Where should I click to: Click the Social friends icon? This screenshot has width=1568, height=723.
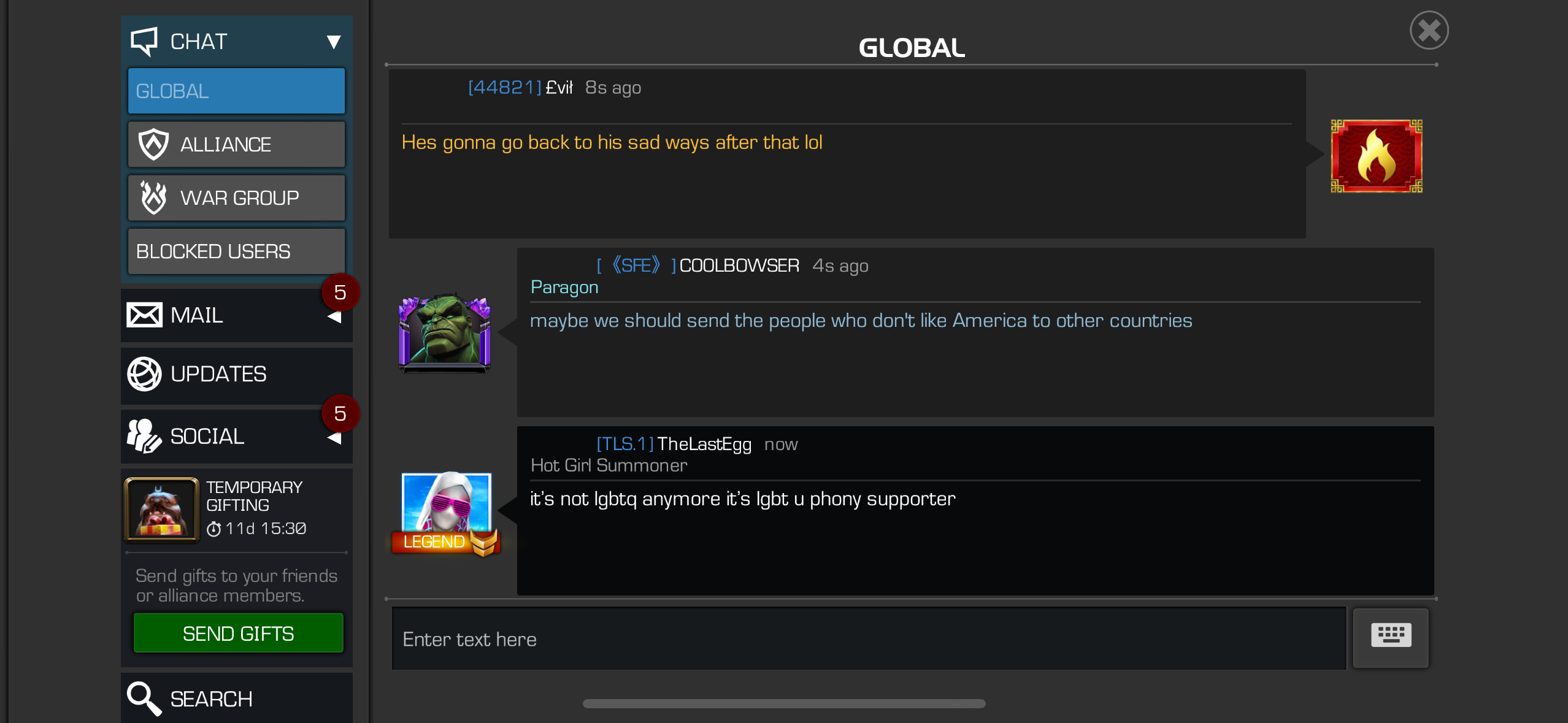tap(144, 436)
